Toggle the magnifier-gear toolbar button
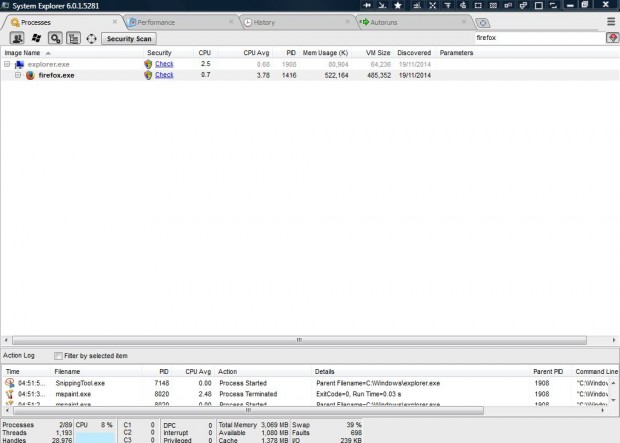 (x=55, y=38)
